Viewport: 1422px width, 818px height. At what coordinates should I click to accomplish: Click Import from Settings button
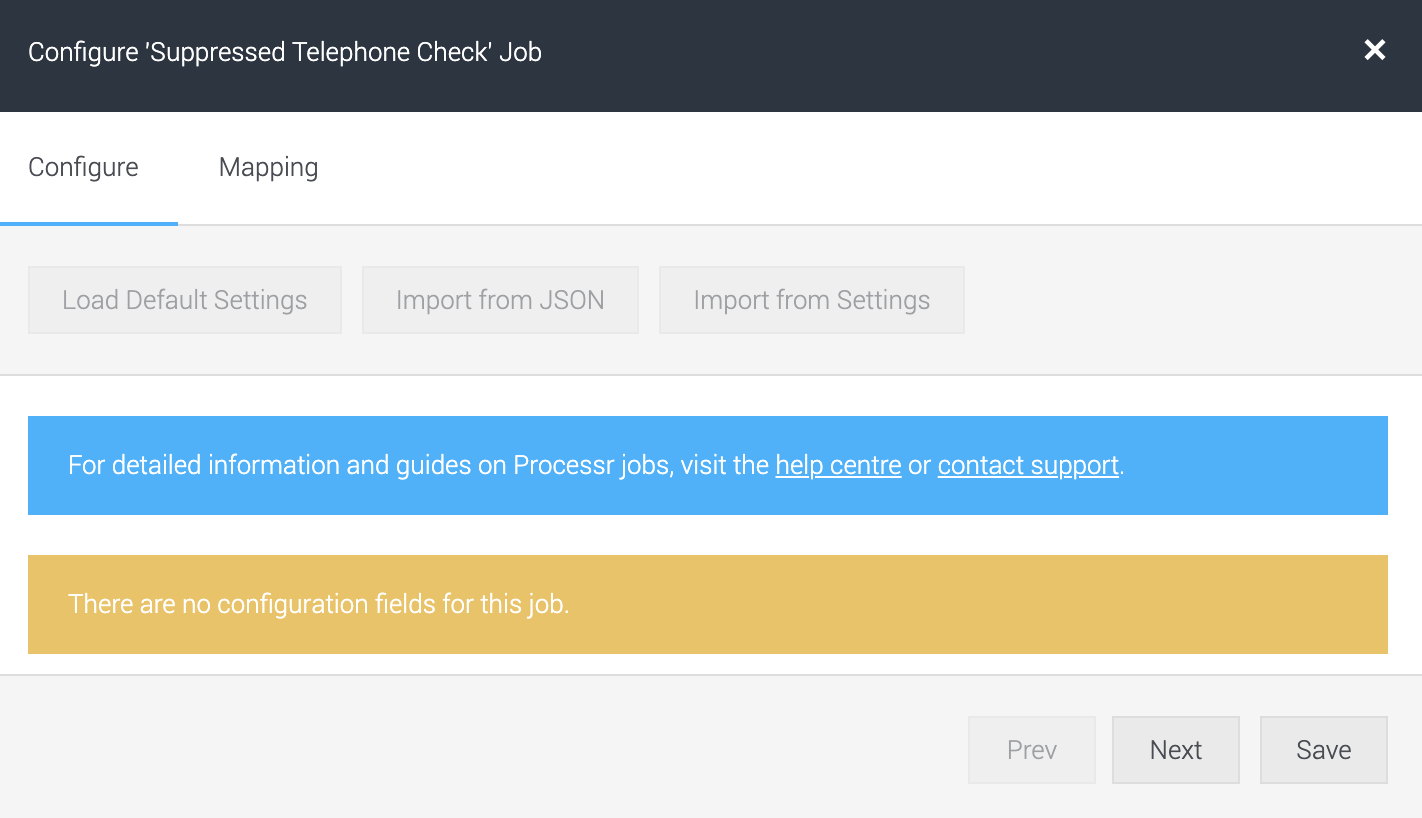[812, 300]
